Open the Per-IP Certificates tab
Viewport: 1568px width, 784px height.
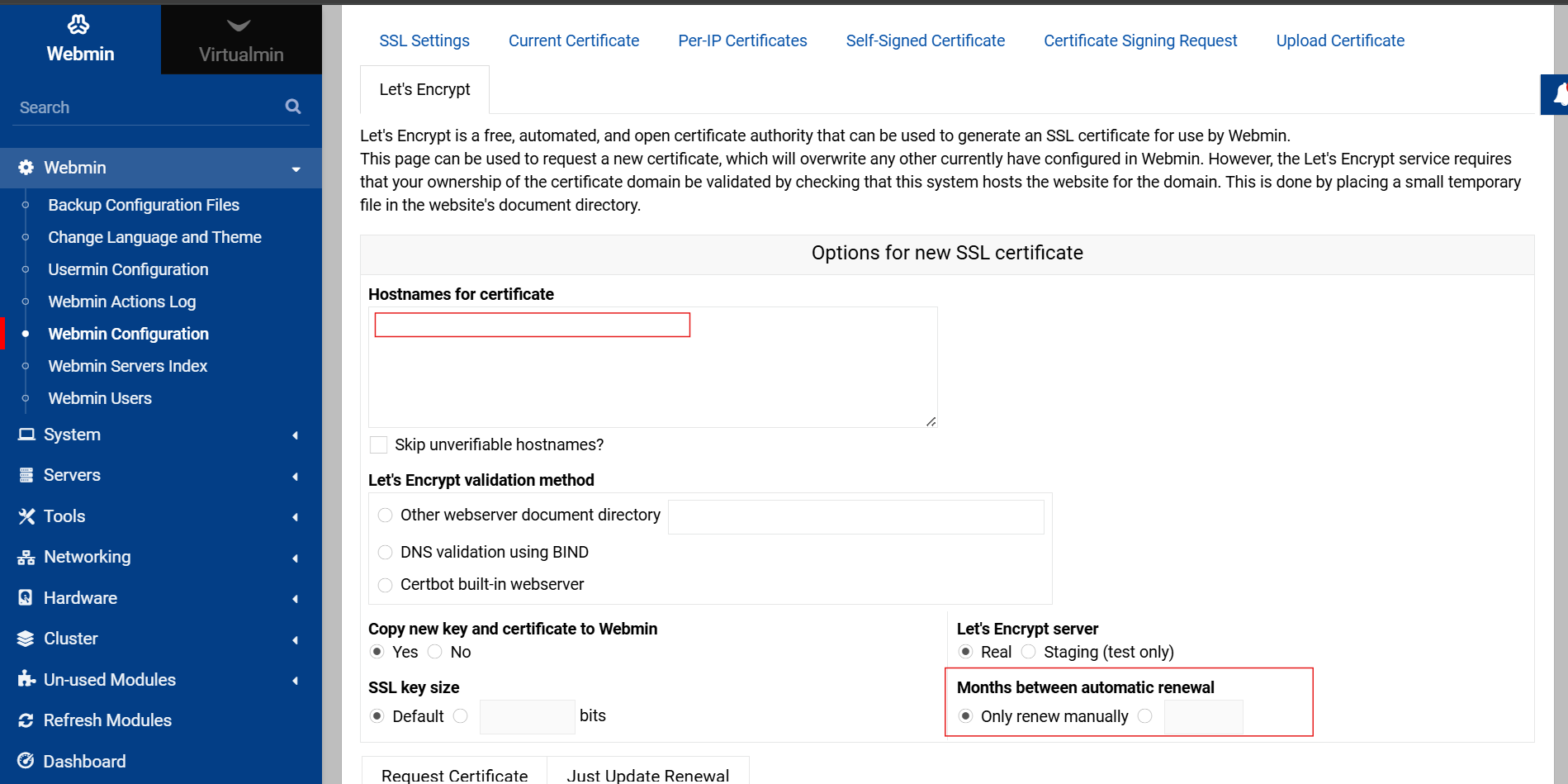(x=742, y=40)
